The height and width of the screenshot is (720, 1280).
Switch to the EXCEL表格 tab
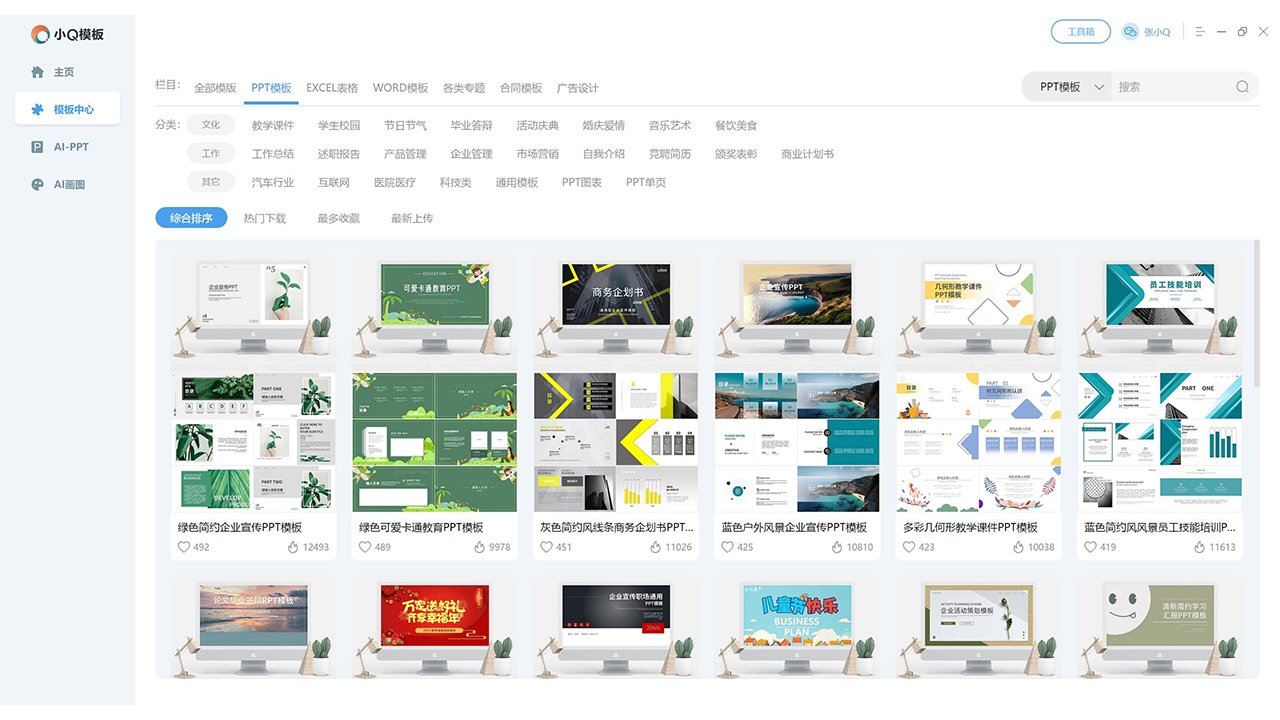pyautogui.click(x=331, y=87)
